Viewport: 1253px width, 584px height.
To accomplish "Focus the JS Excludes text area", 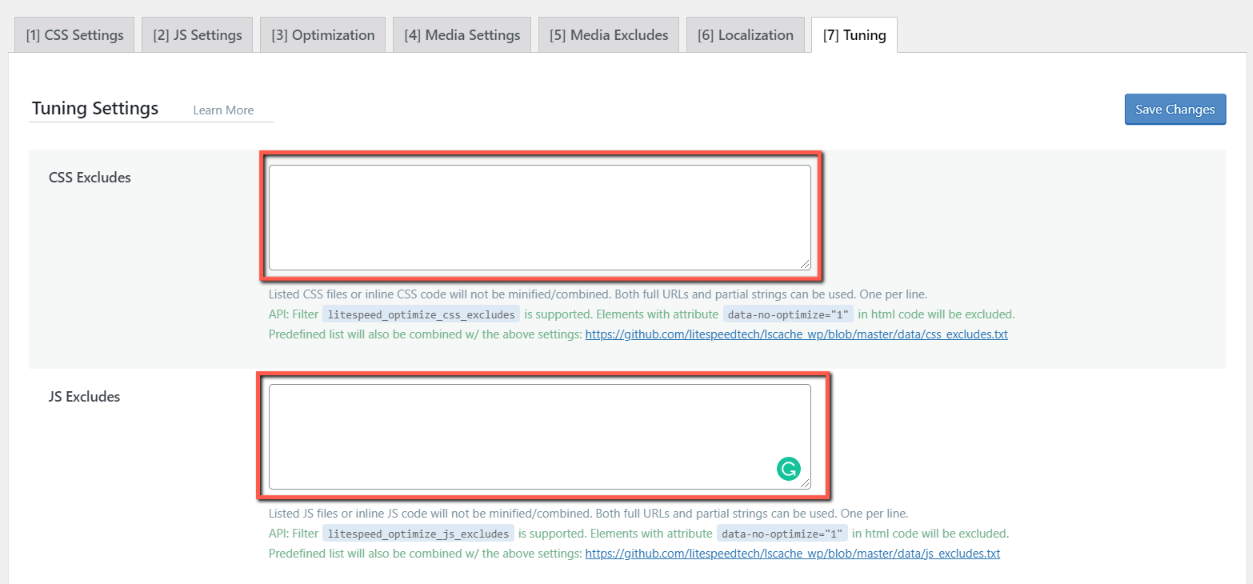I will 540,437.
